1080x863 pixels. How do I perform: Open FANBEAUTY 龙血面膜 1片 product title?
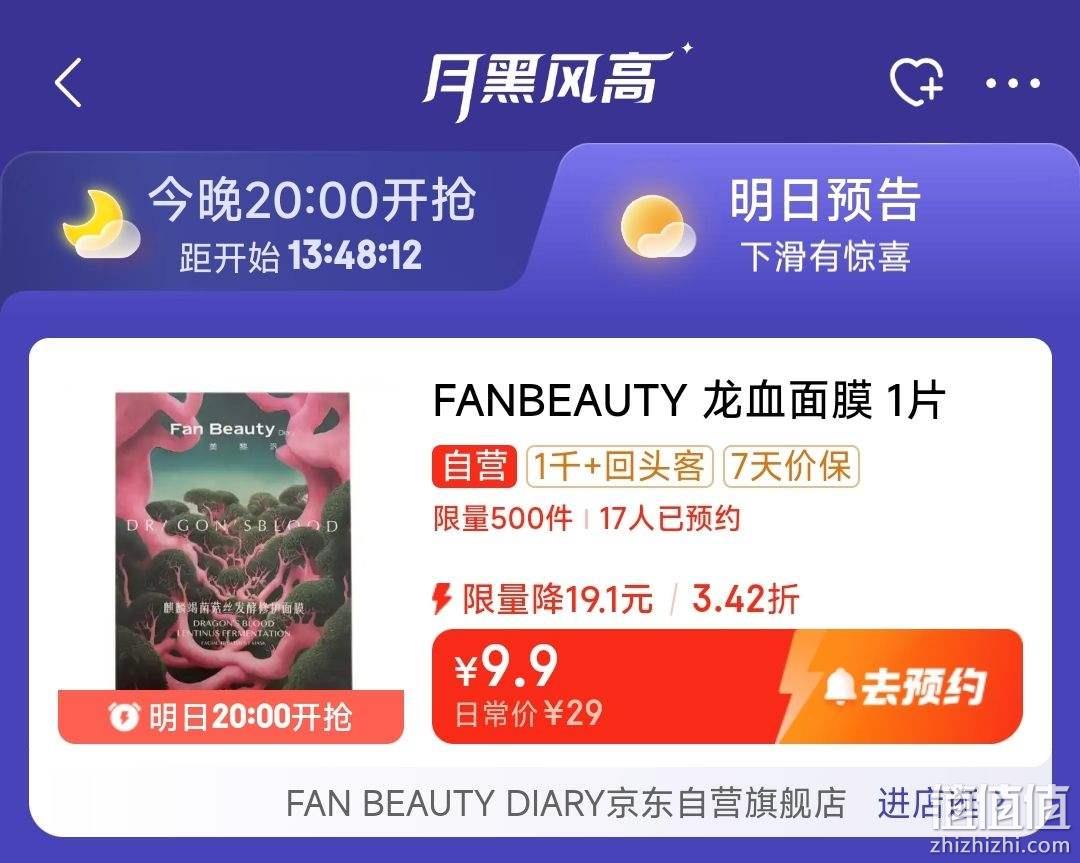tap(689, 399)
